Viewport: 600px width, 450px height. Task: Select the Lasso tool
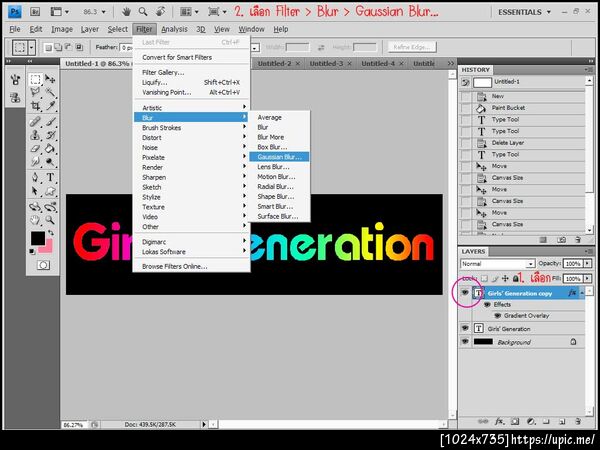pos(36,92)
